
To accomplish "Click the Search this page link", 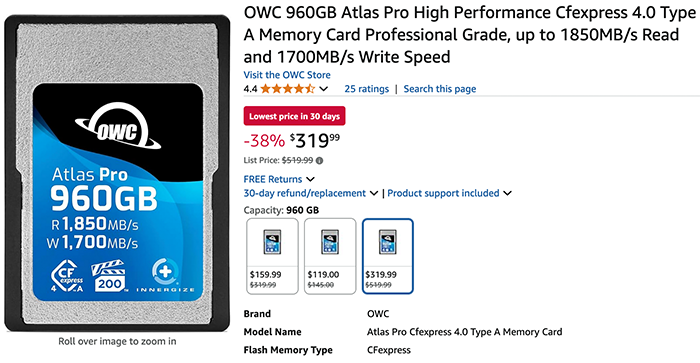I will 440,89.
